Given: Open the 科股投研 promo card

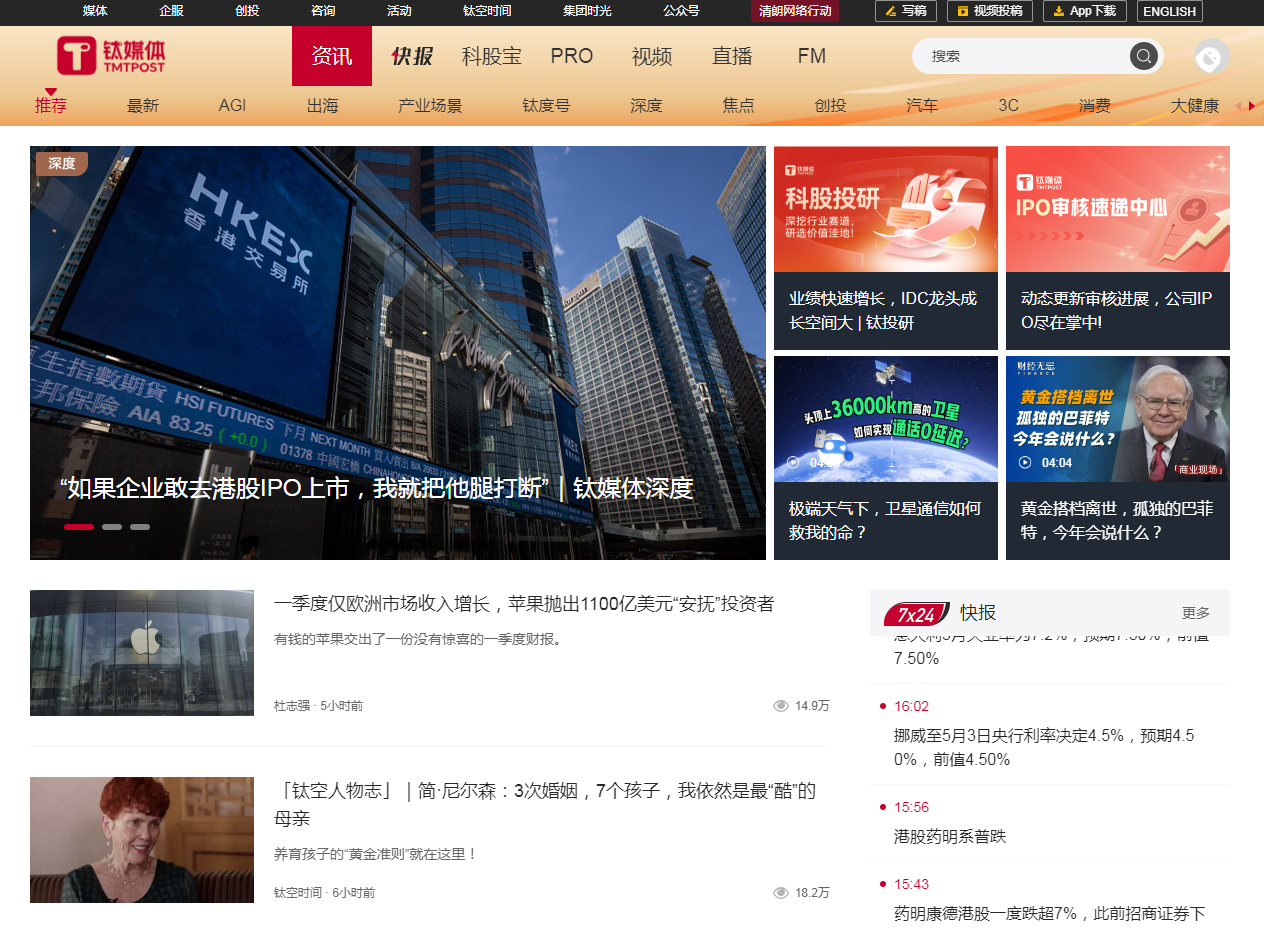Looking at the screenshot, I should 886,248.
